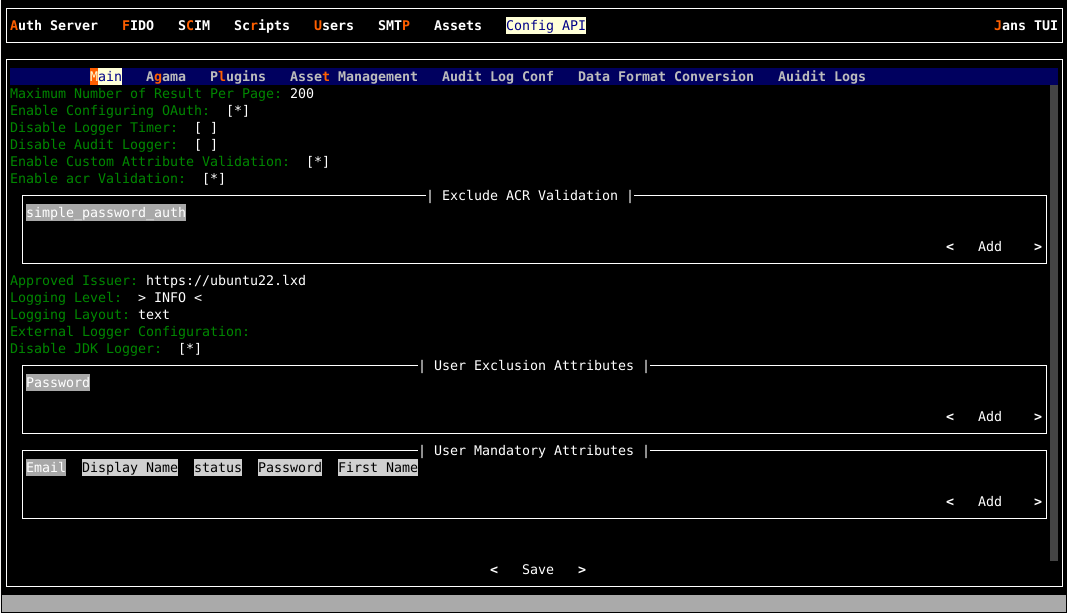Select the Agama tab
Image resolution: width=1067 pixels, height=613 pixels.
pyautogui.click(x=166, y=77)
